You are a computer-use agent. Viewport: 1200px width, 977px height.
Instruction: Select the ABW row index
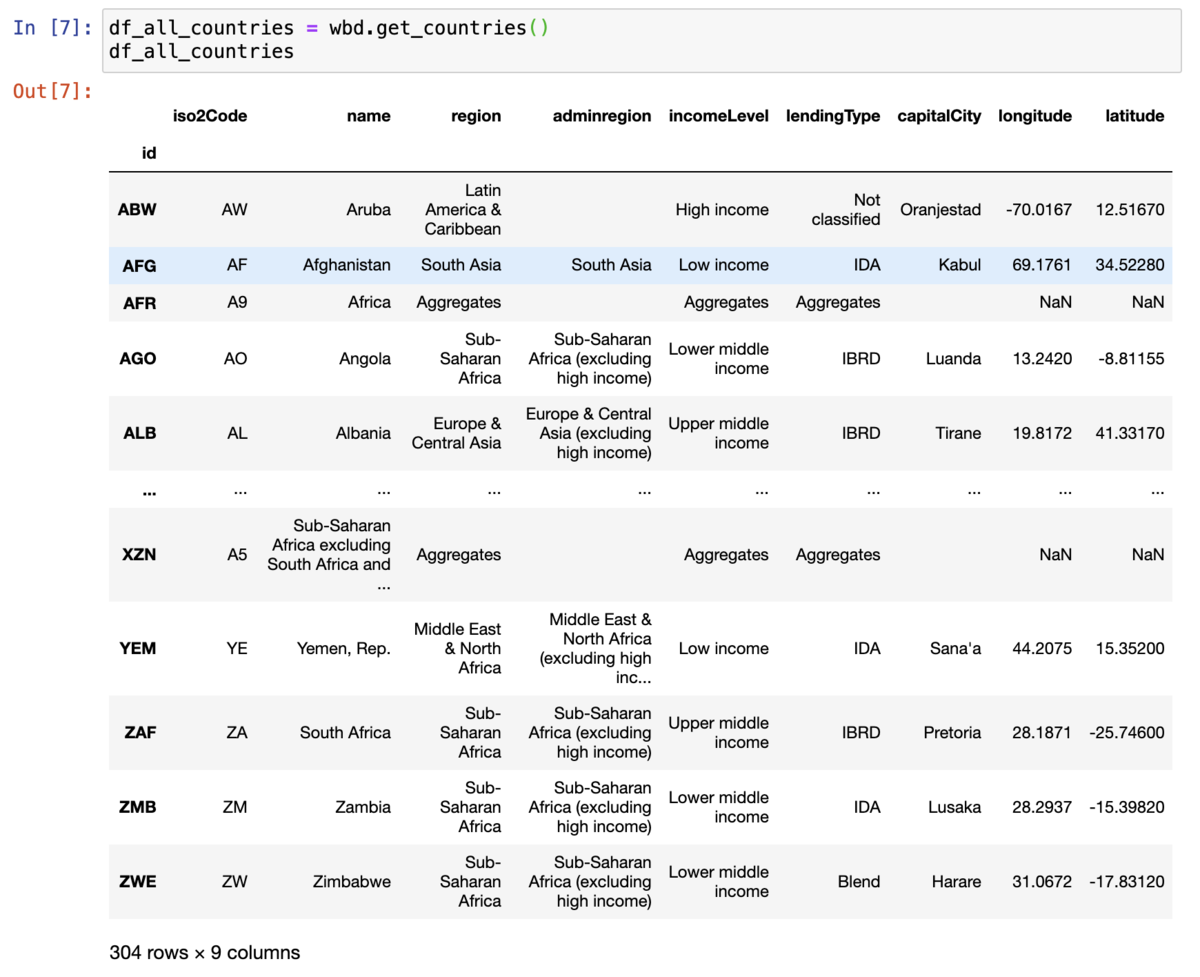(x=137, y=210)
